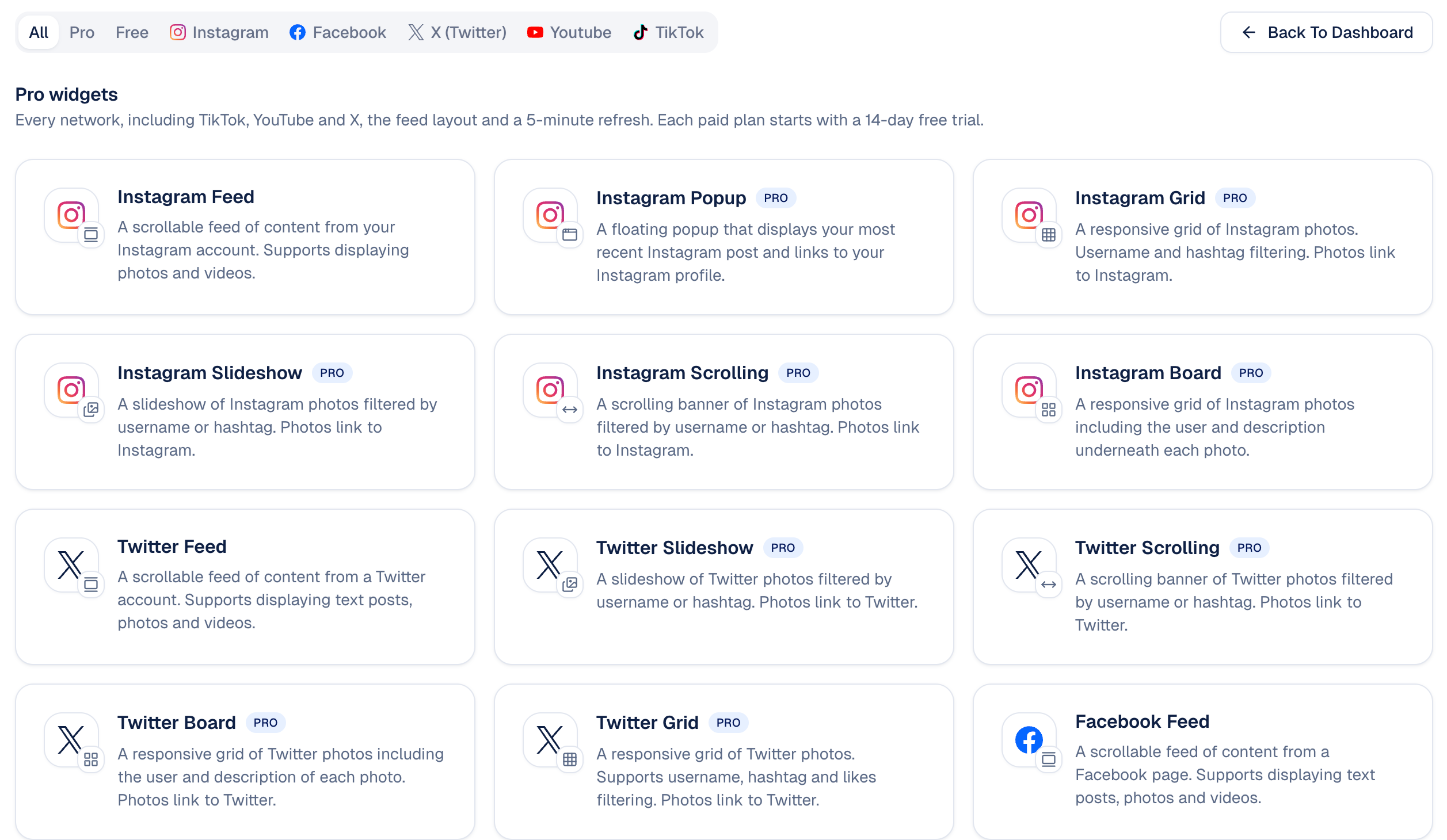This screenshot has width=1447, height=840.
Task: Open the Twitter Board widget card
Action: coord(245,762)
